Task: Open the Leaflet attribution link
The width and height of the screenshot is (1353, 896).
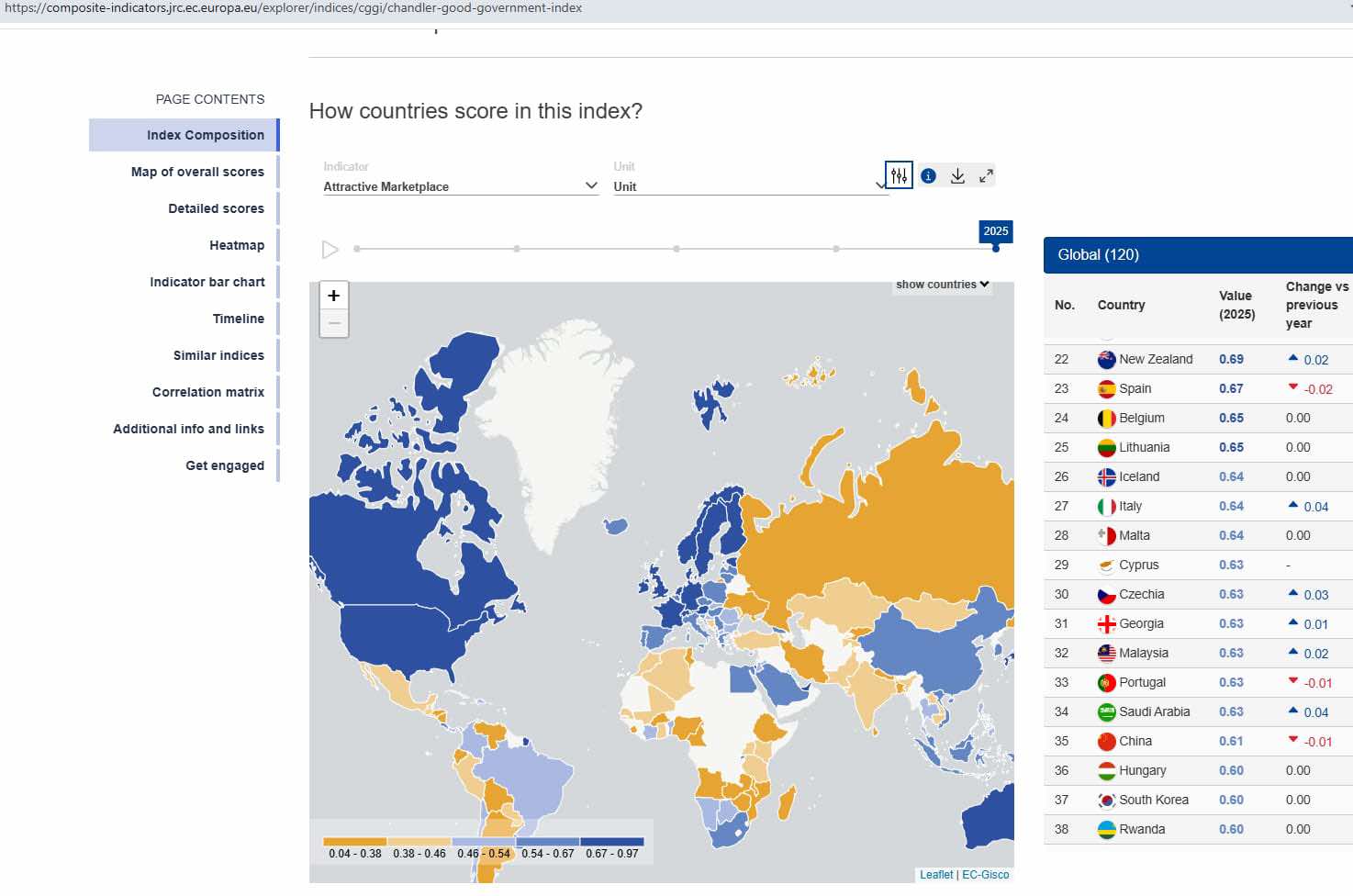Action: (x=936, y=875)
